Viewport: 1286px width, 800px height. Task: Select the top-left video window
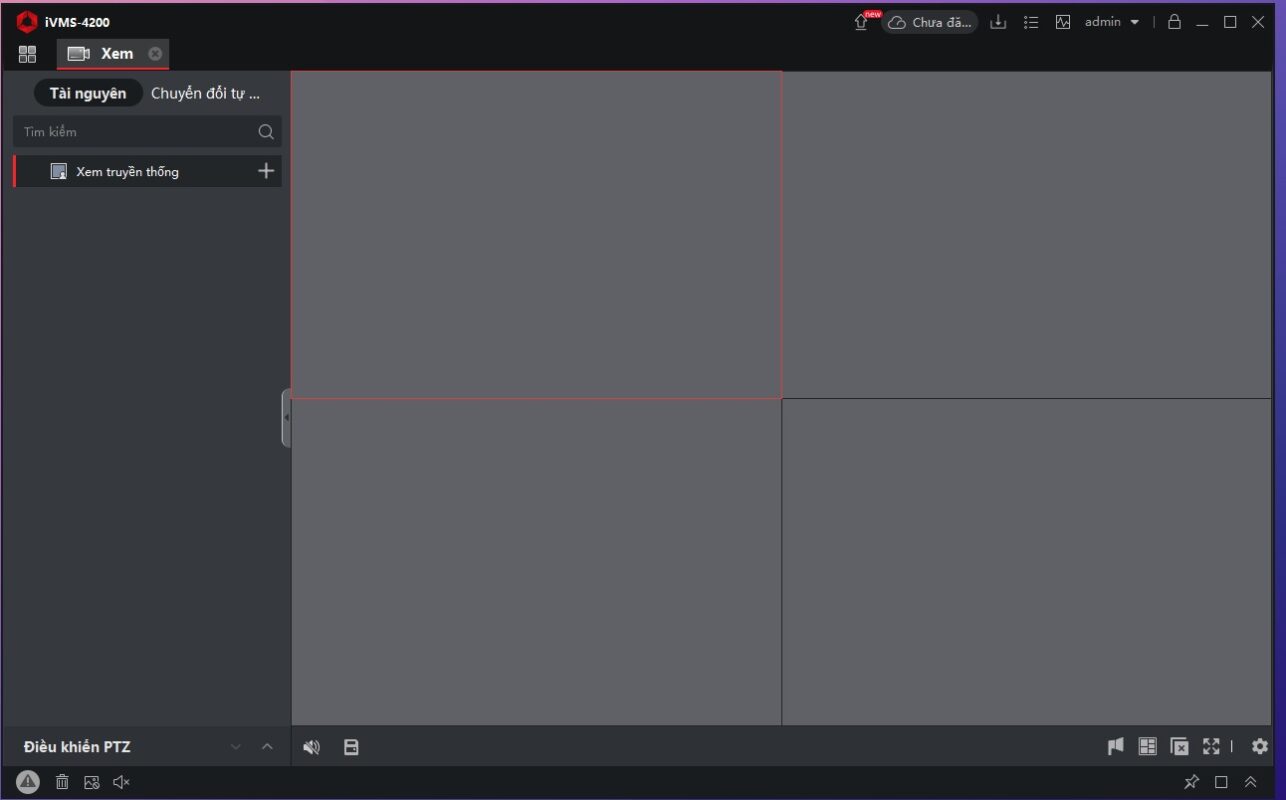coord(536,234)
